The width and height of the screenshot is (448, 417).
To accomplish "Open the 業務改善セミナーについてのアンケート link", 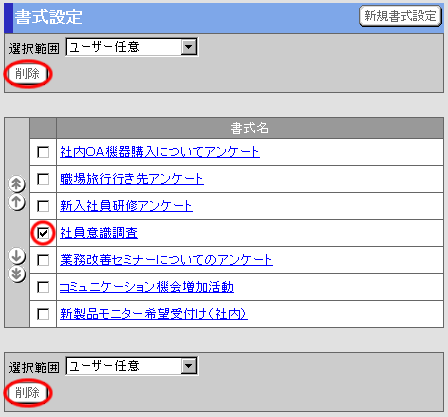I will coord(166,260).
